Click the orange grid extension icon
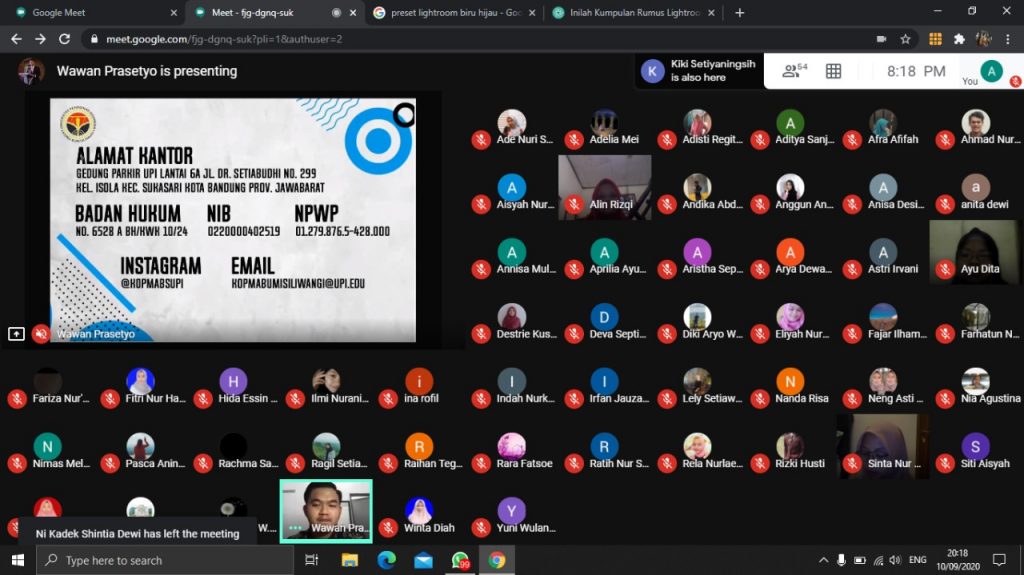 coord(935,39)
